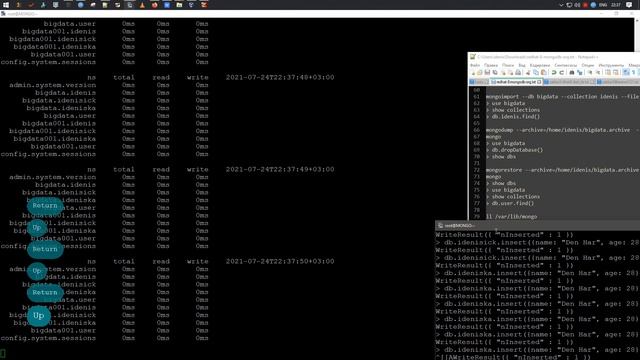This screenshot has width=640, height=360.
Task: Click Redo arrow in Notepad++ toolbar
Action: point(562,72)
